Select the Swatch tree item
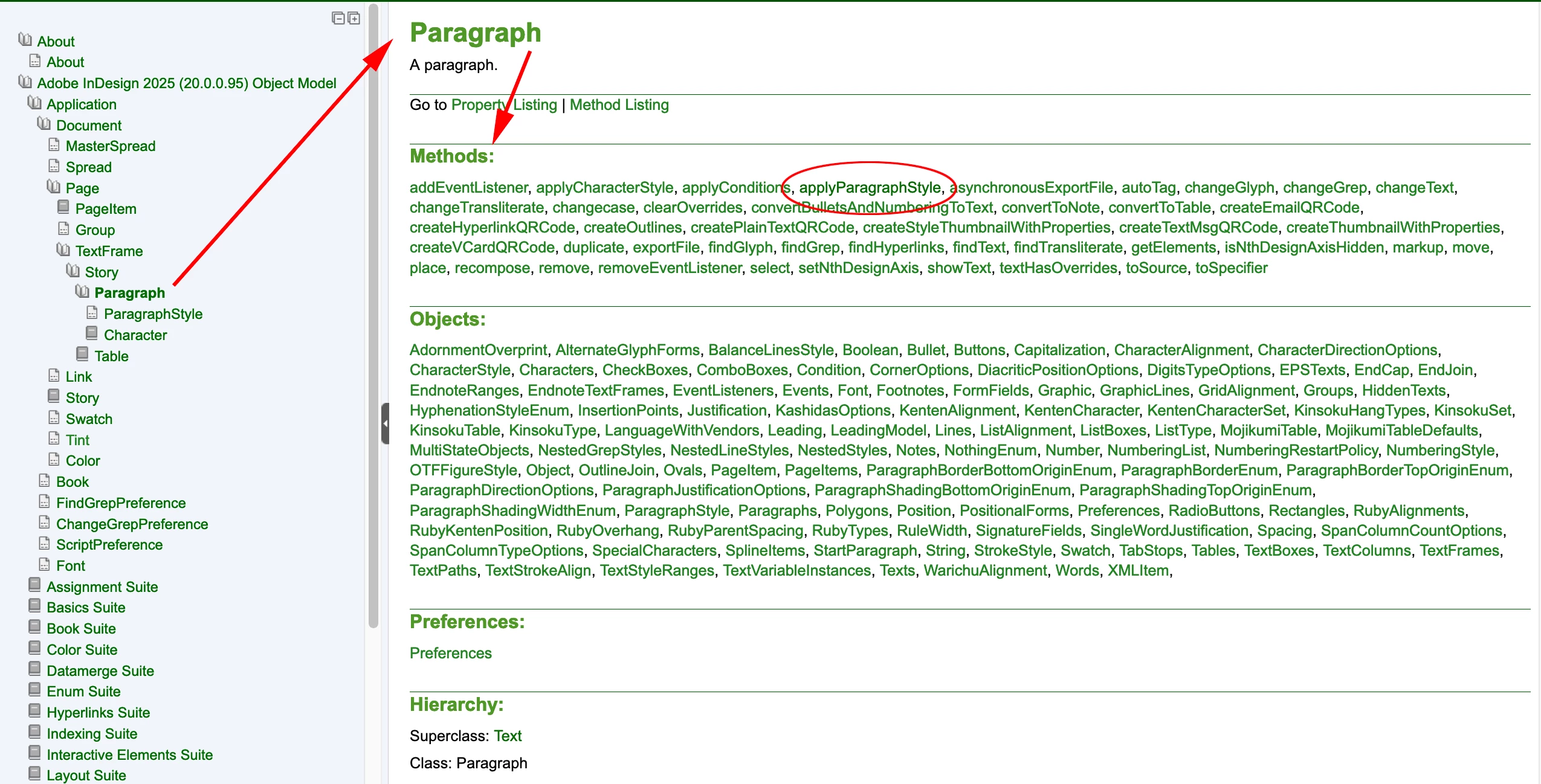Image resolution: width=1541 pixels, height=784 pixels. tap(89, 419)
